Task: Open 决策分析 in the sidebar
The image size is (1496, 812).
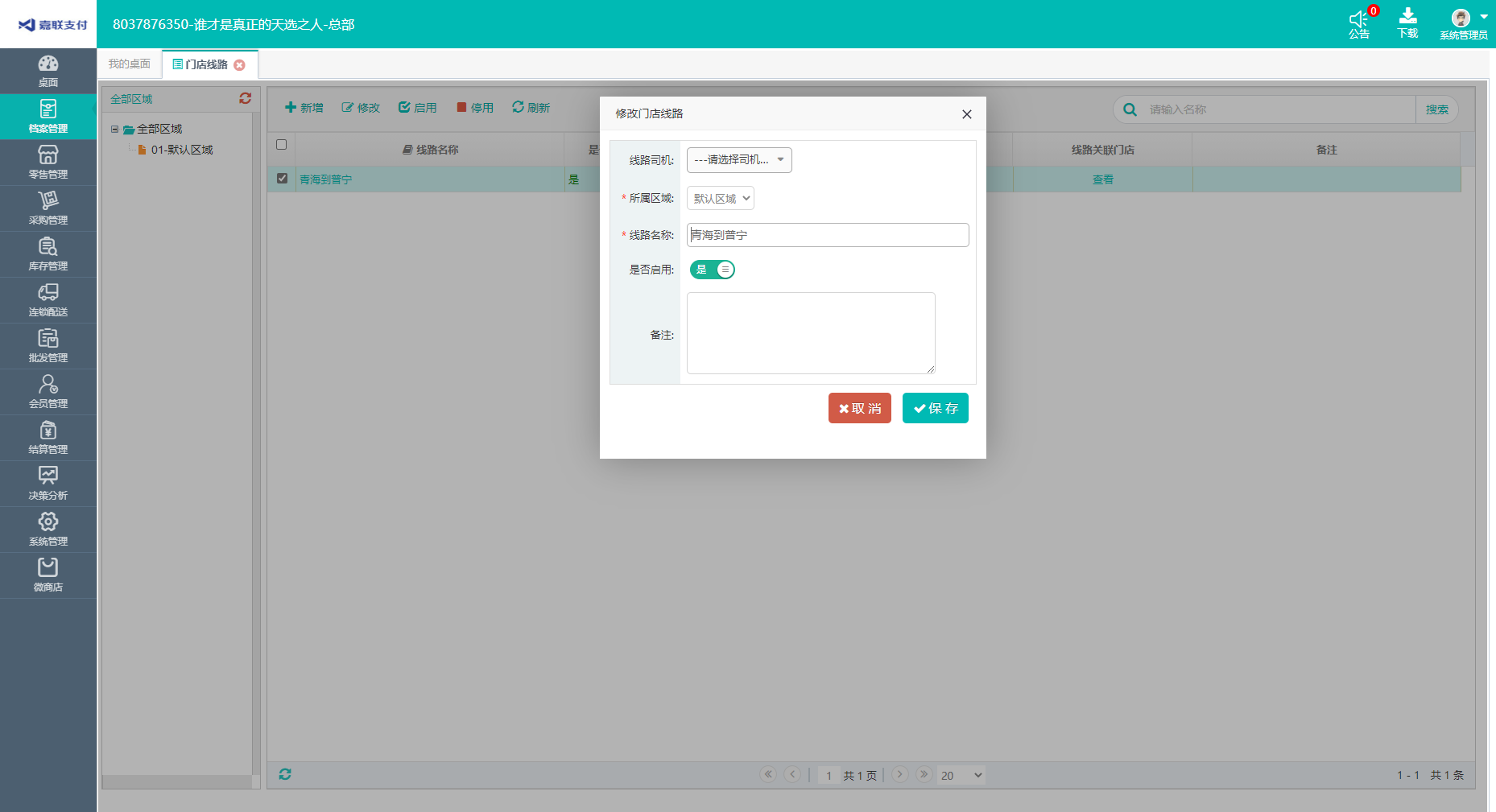Action: 48,484
